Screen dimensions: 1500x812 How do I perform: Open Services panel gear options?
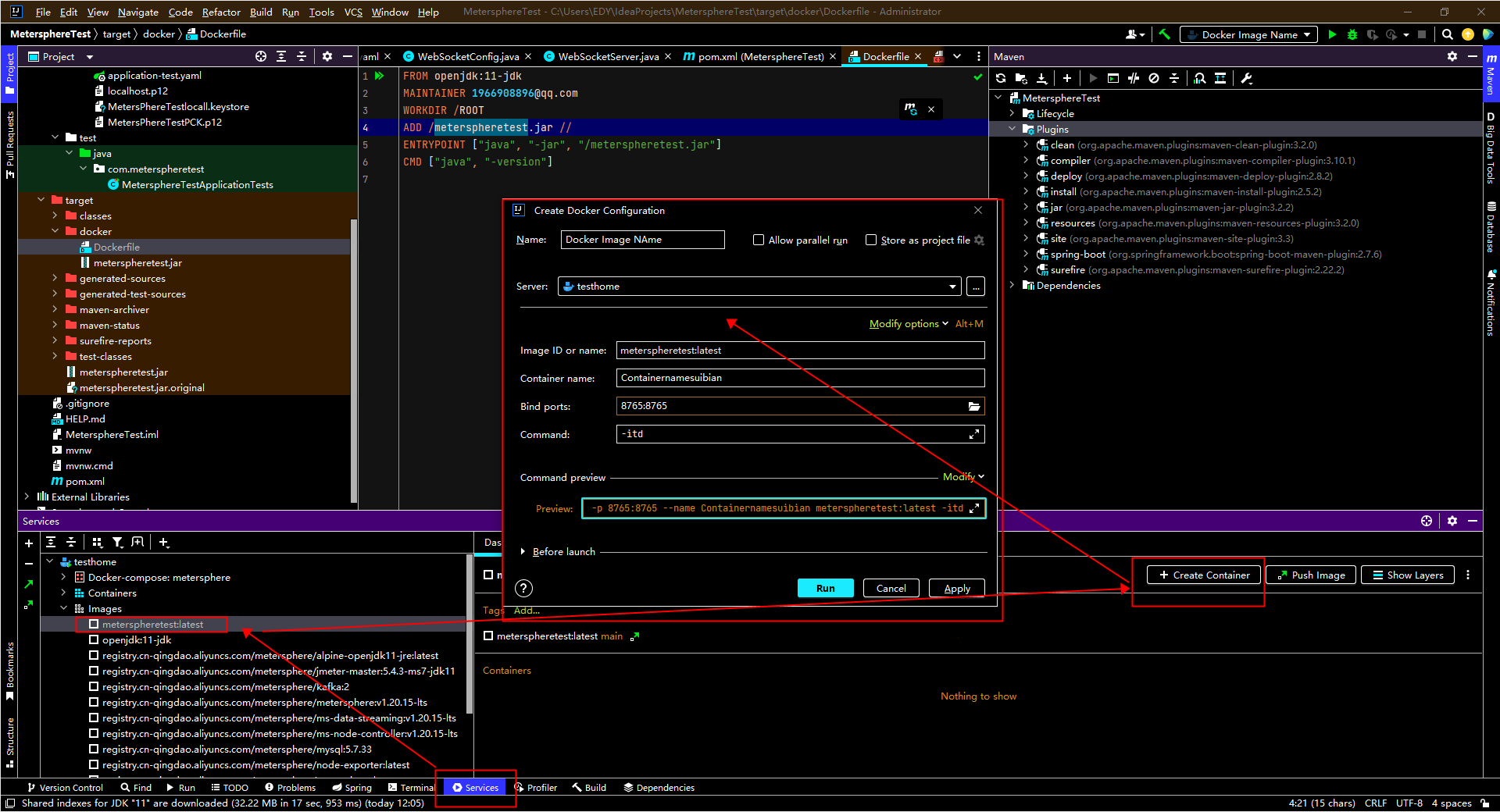point(1452,521)
